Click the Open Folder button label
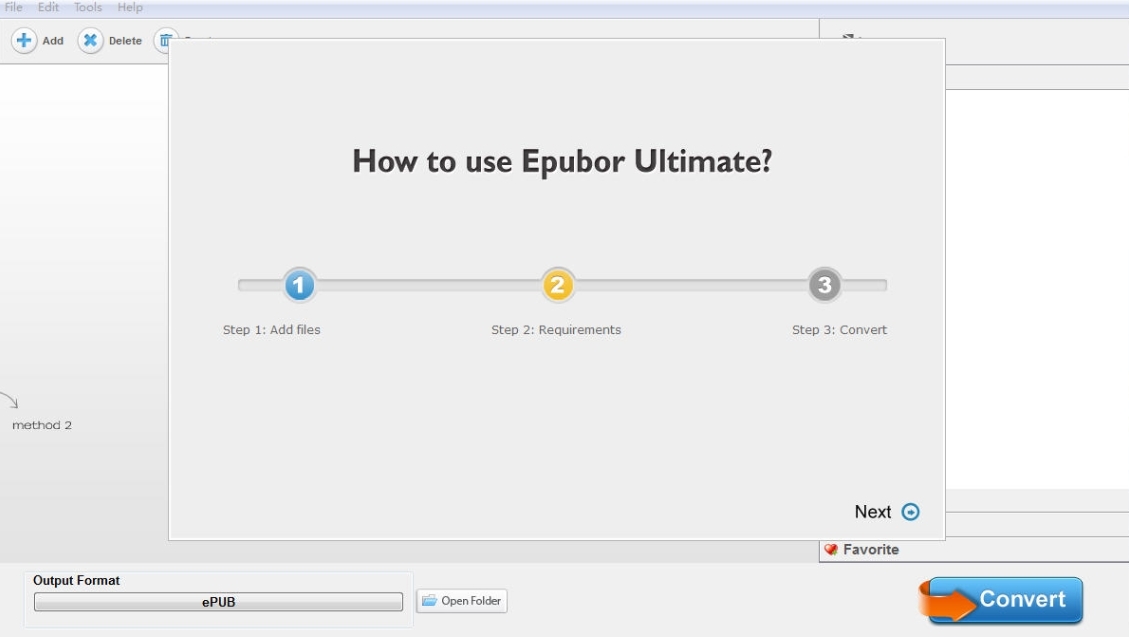Screen dimensions: 1129x637 (471, 600)
